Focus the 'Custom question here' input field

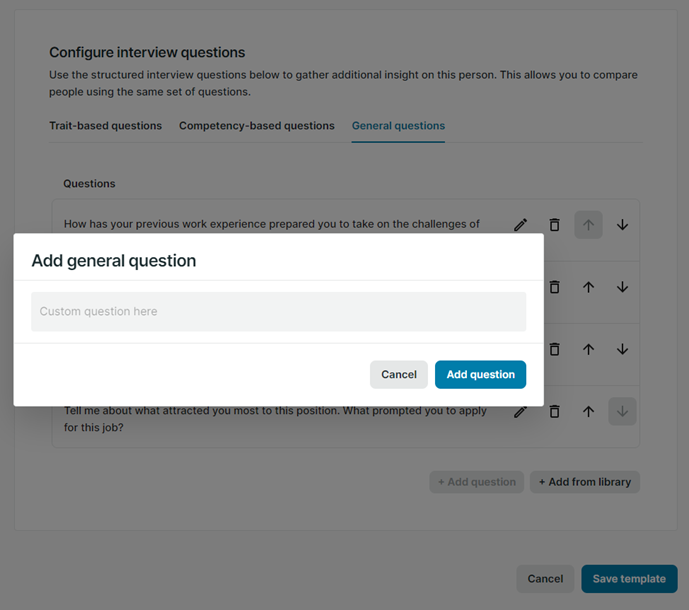pyautogui.click(x=279, y=312)
